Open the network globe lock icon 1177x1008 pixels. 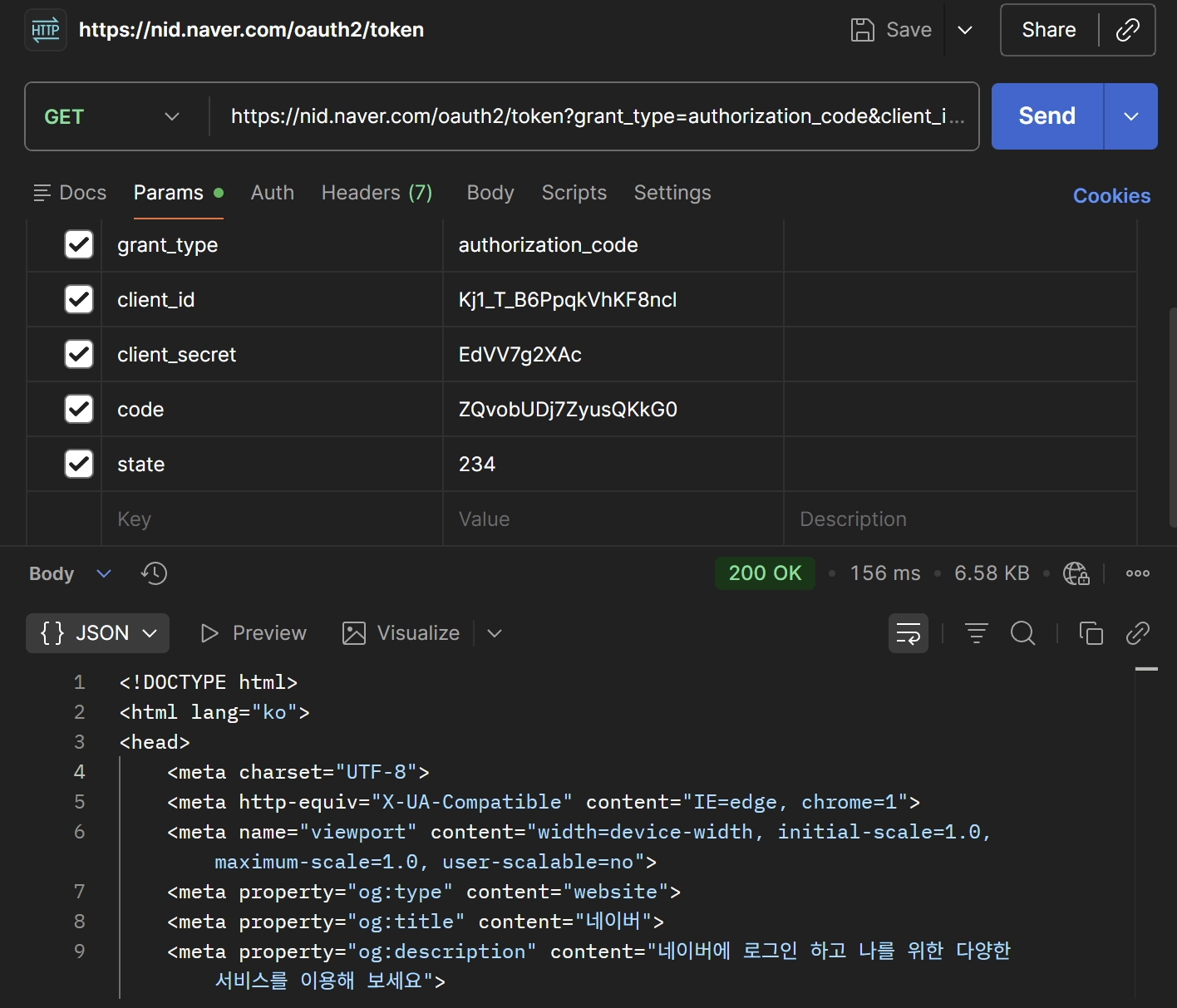(1076, 573)
